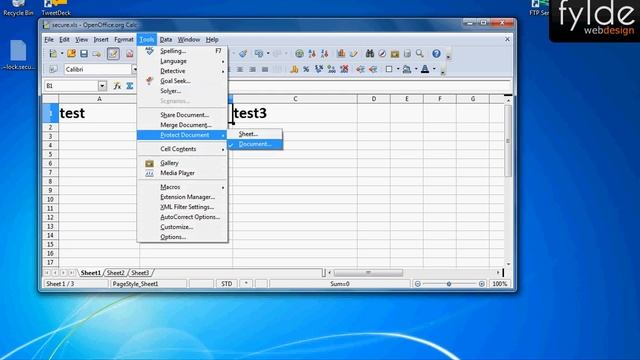Open the Borders dropdown arrow
The width and height of the screenshot is (640, 360).
[x=398, y=69]
